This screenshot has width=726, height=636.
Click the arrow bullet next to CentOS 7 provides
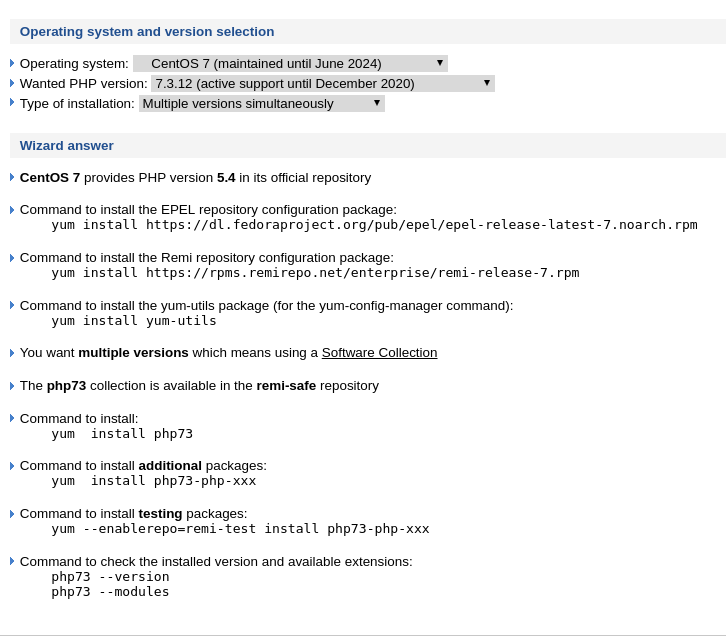(12, 177)
